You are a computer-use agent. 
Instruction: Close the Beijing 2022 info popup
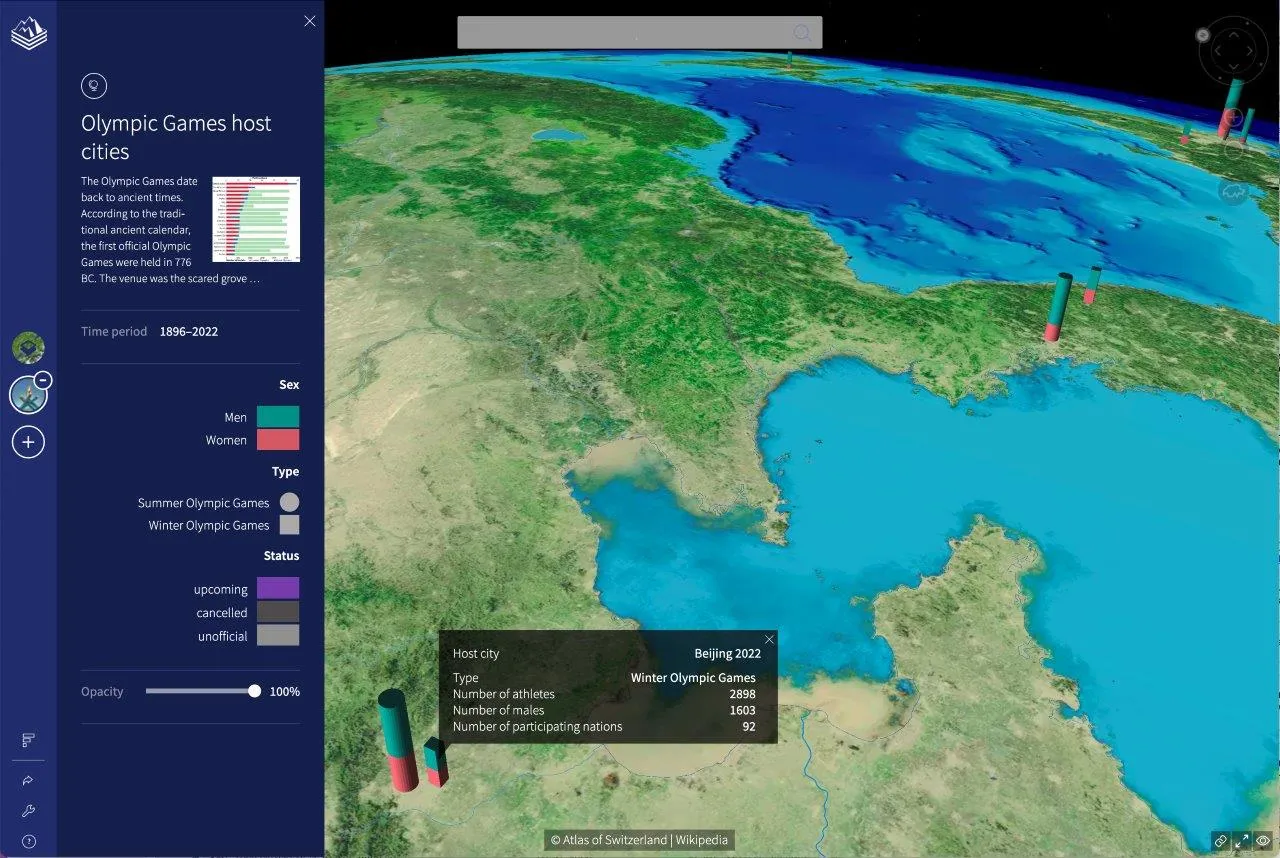[769, 639]
